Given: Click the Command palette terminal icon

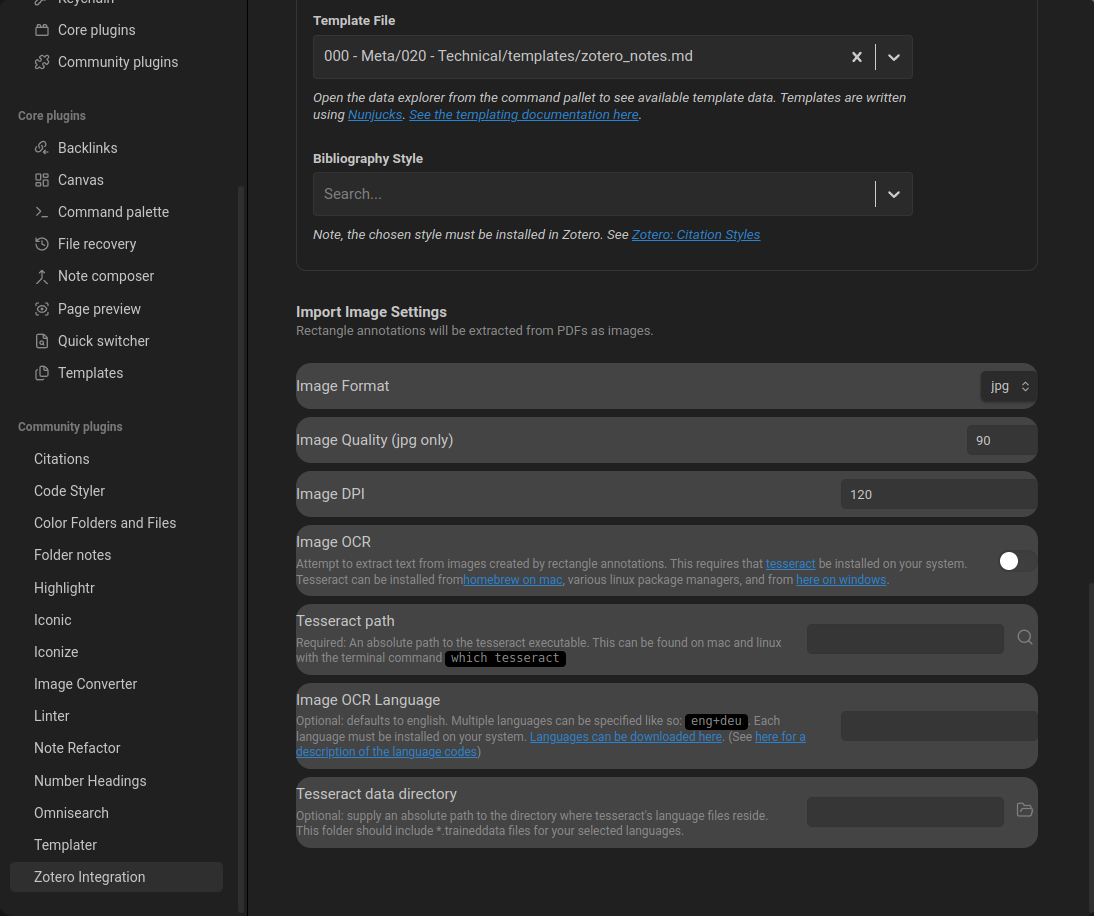Looking at the screenshot, I should point(42,212).
